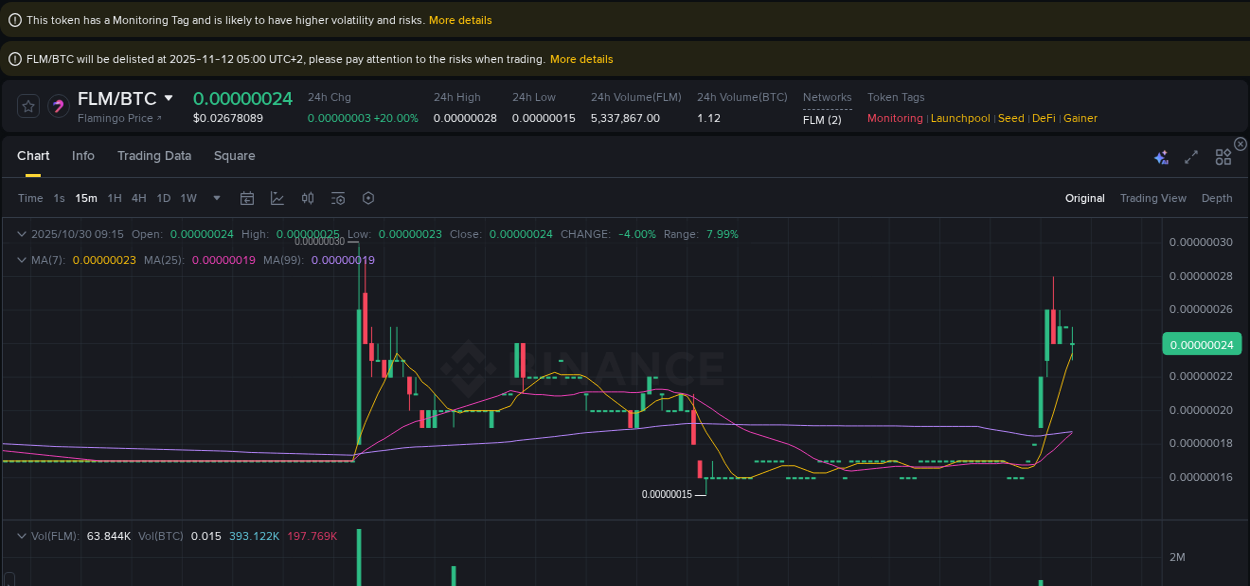Viewport: 1250px width, 586px height.
Task: Click More details on the delisting notice
Action: (581, 59)
